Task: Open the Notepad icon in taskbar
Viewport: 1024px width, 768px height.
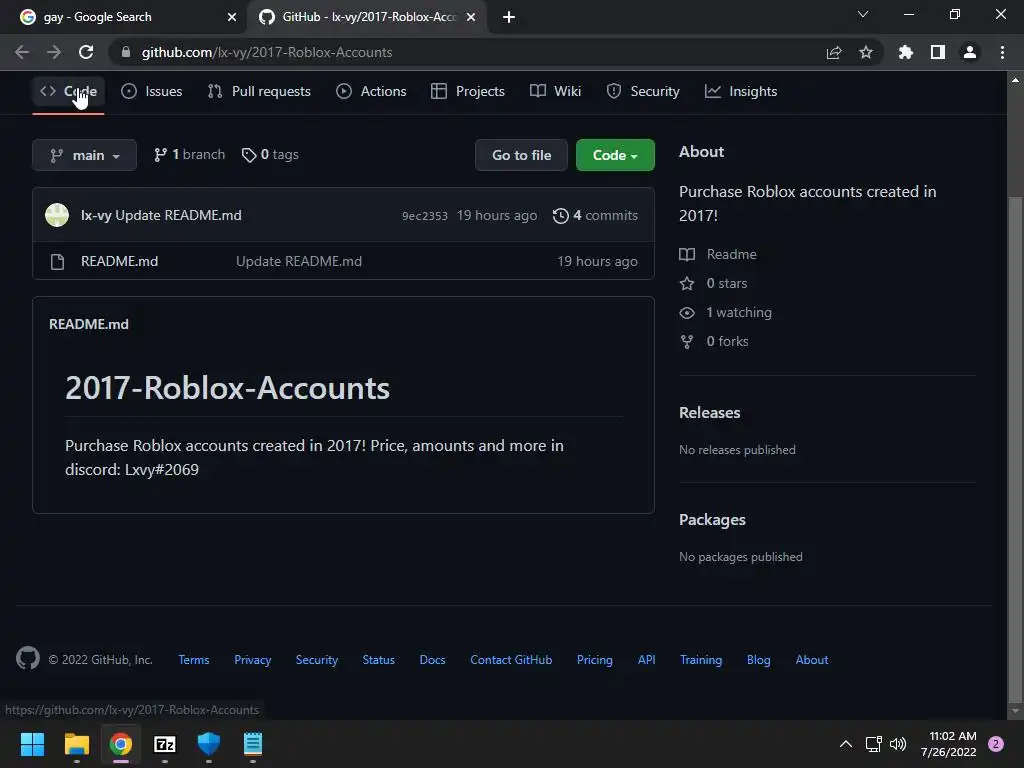Action: point(253,744)
